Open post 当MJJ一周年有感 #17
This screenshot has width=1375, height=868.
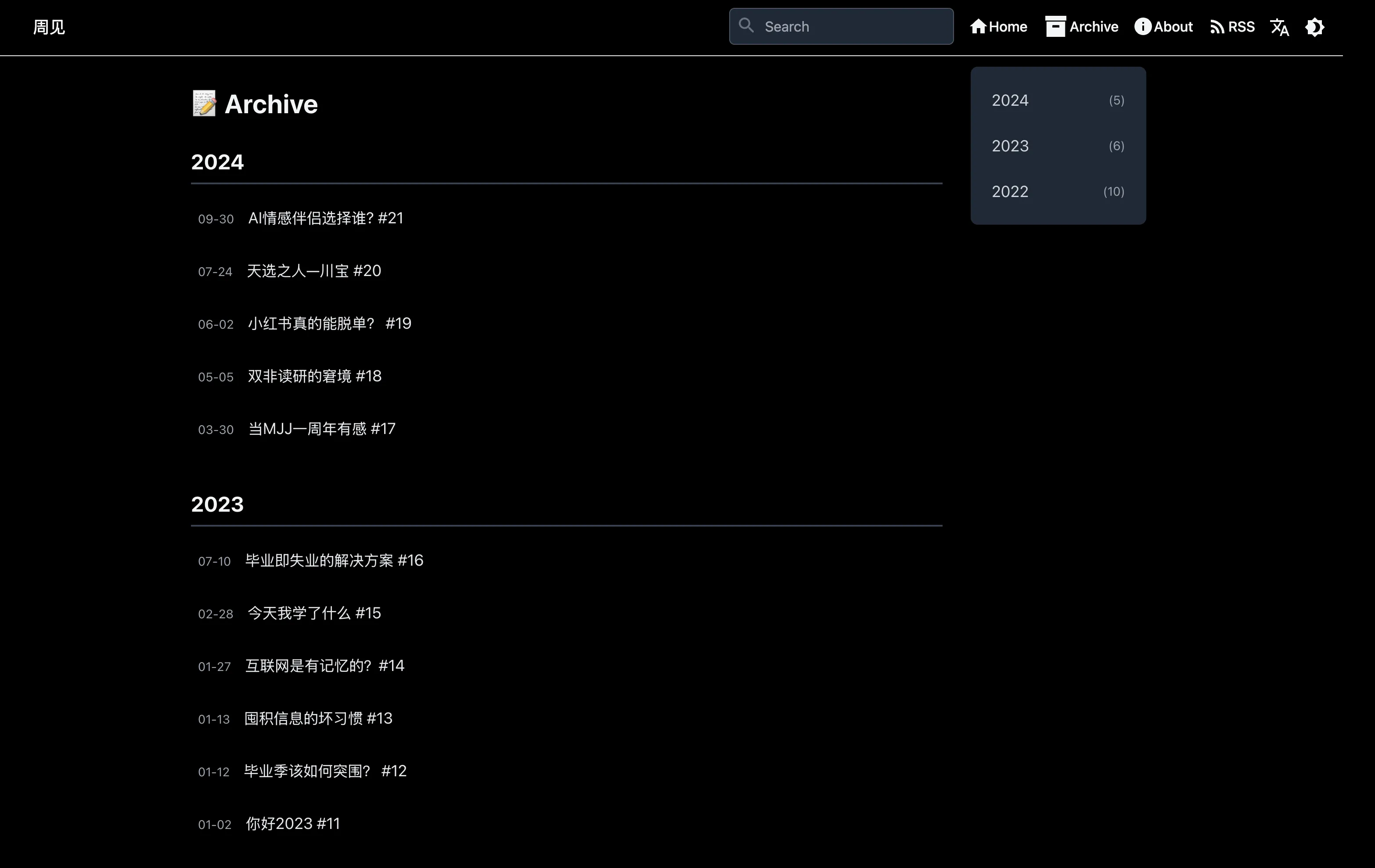point(321,429)
